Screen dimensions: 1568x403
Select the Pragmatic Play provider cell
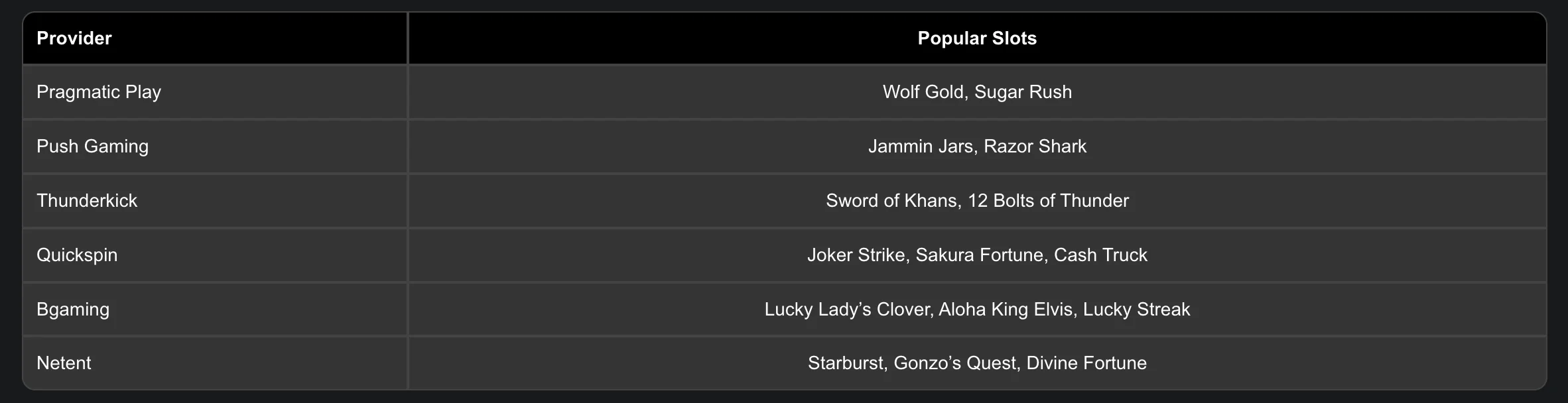(99, 92)
